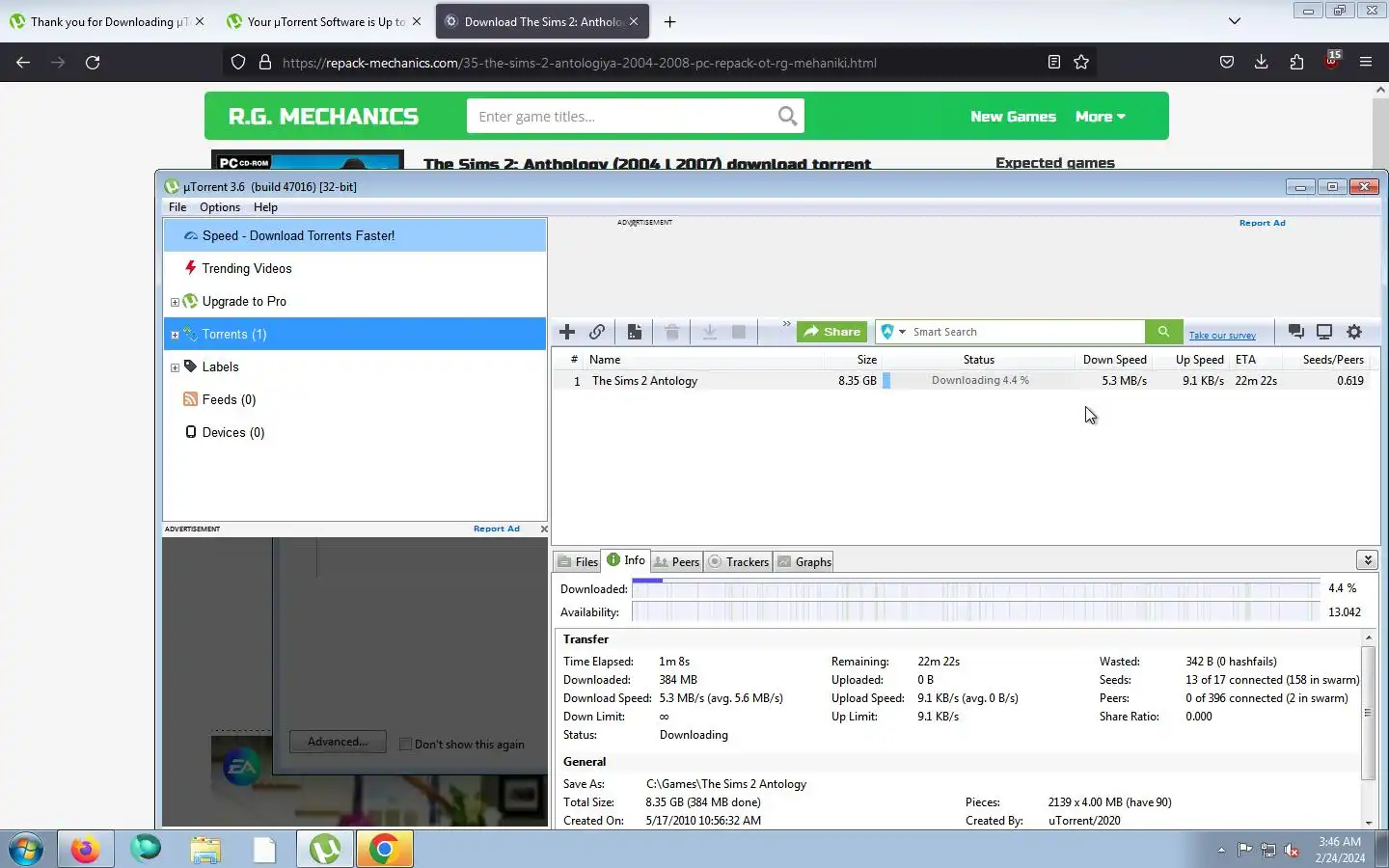This screenshot has width=1389, height=868.
Task: Click the chat bubbles icon in toolbar
Action: click(x=1296, y=332)
